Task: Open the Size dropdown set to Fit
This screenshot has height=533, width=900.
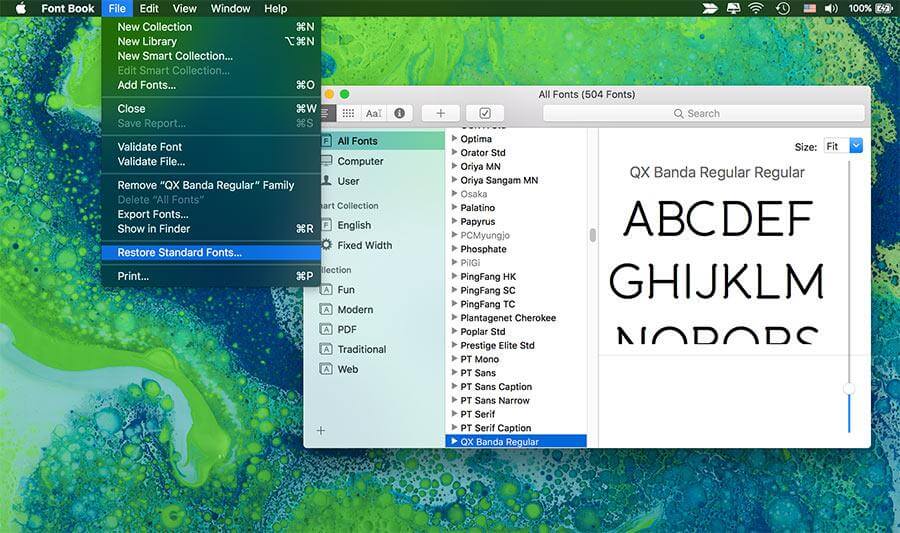Action: pos(843,146)
